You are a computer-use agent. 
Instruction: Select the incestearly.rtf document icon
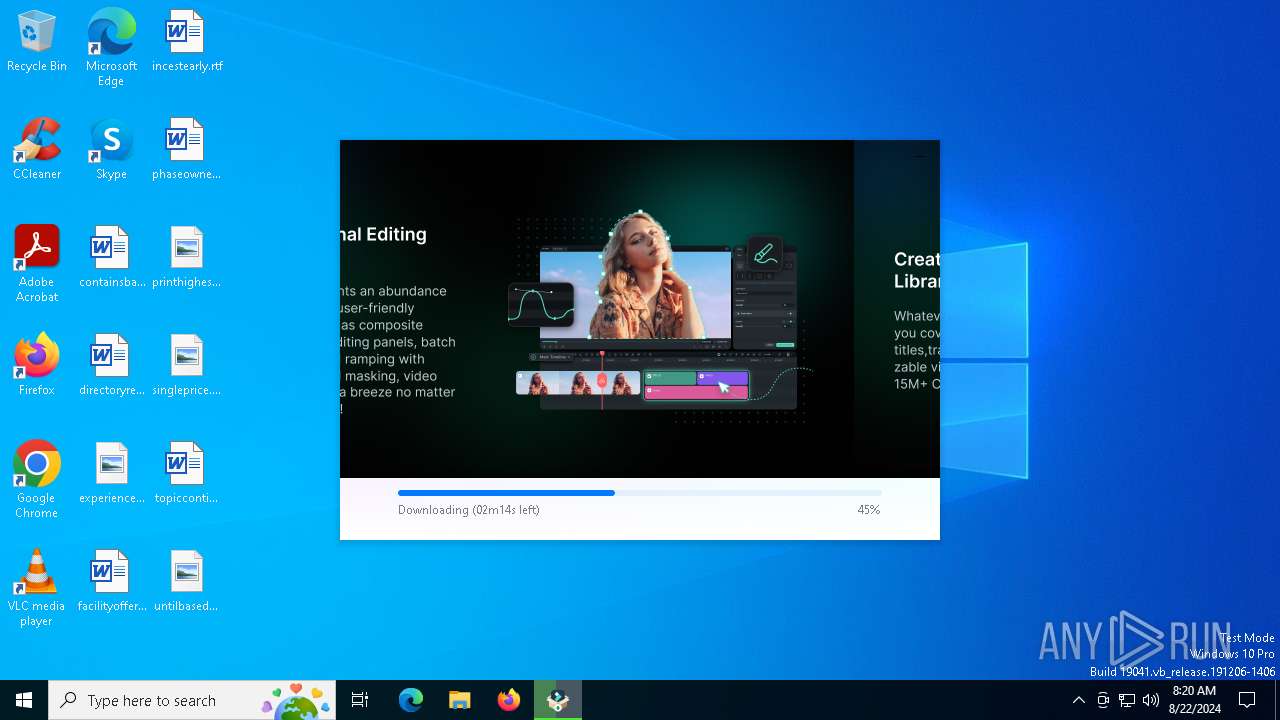187,42
